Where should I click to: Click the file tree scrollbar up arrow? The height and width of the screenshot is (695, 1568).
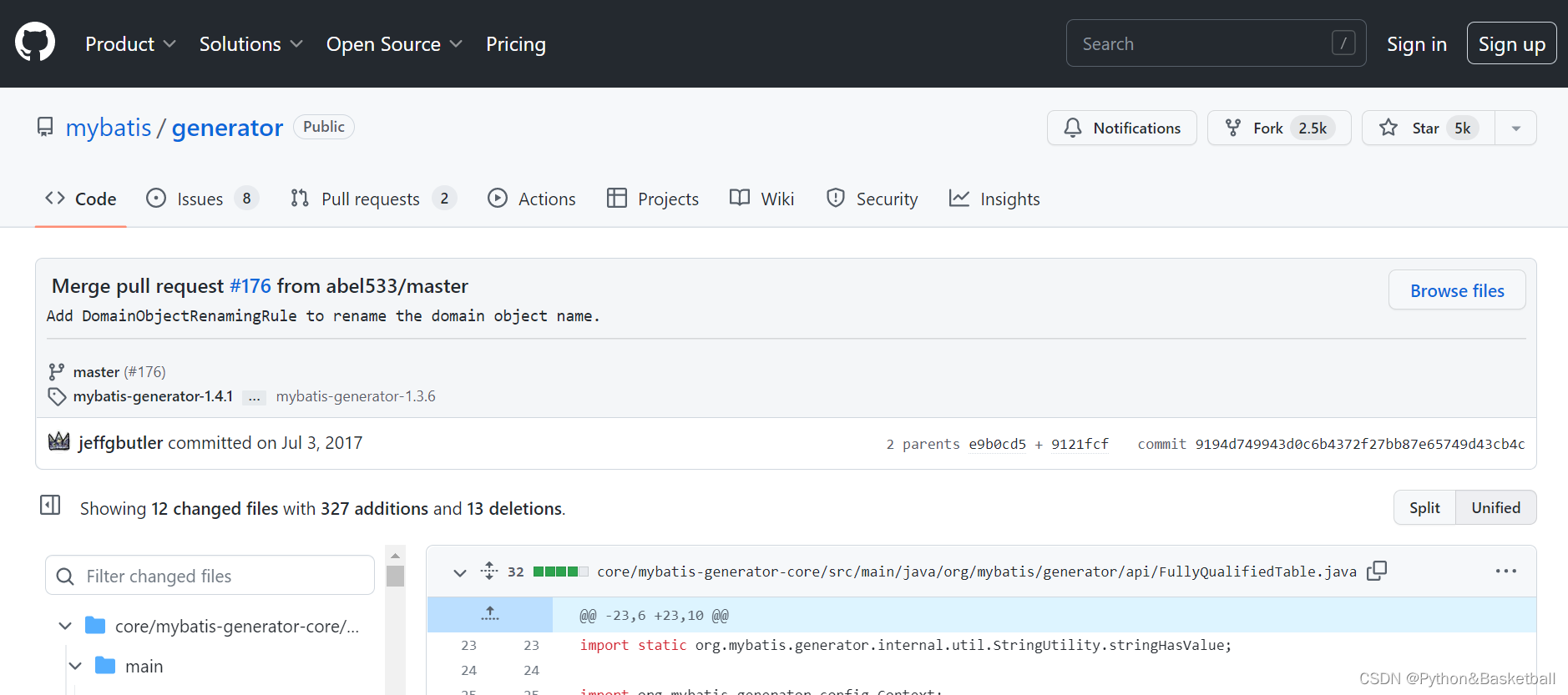(x=396, y=555)
